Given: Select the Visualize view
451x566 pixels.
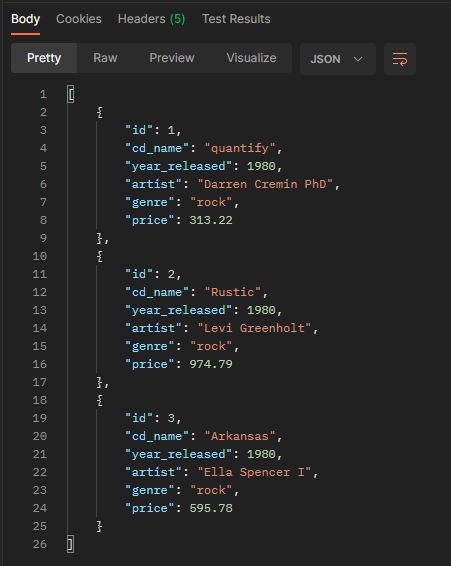Looking at the screenshot, I should coord(251,58).
